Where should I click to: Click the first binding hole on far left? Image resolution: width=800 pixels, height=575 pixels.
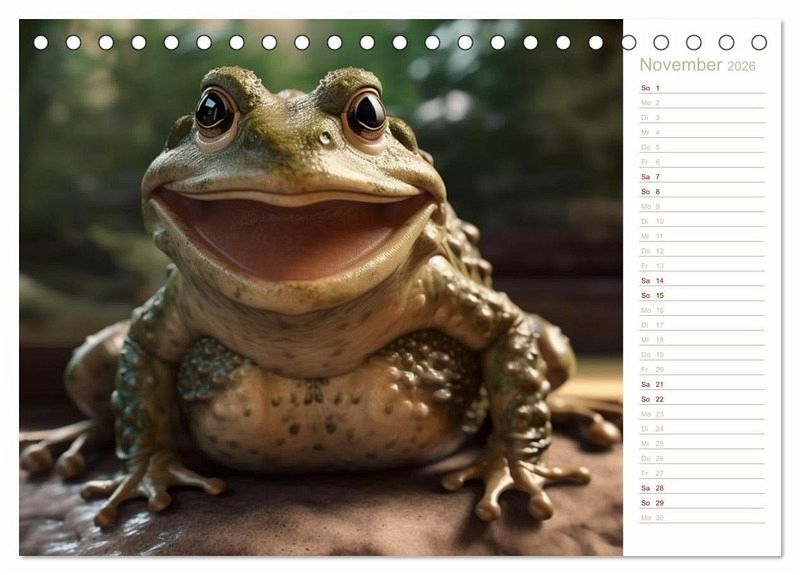(41, 43)
